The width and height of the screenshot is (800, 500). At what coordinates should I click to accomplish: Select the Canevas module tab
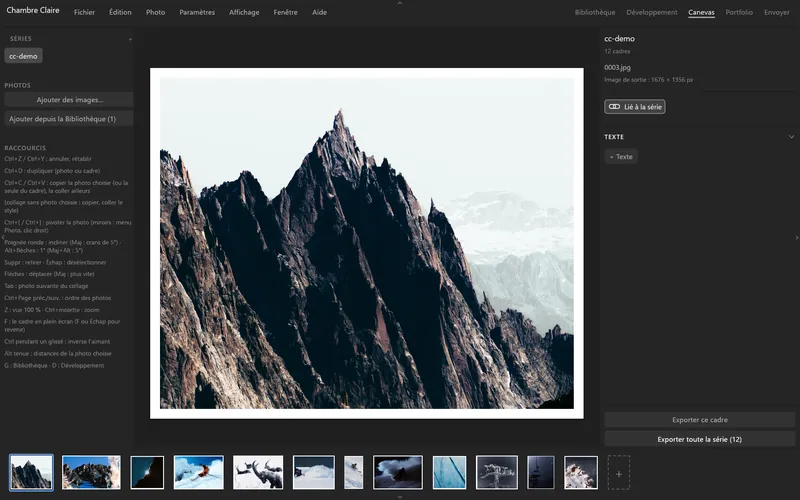point(701,12)
